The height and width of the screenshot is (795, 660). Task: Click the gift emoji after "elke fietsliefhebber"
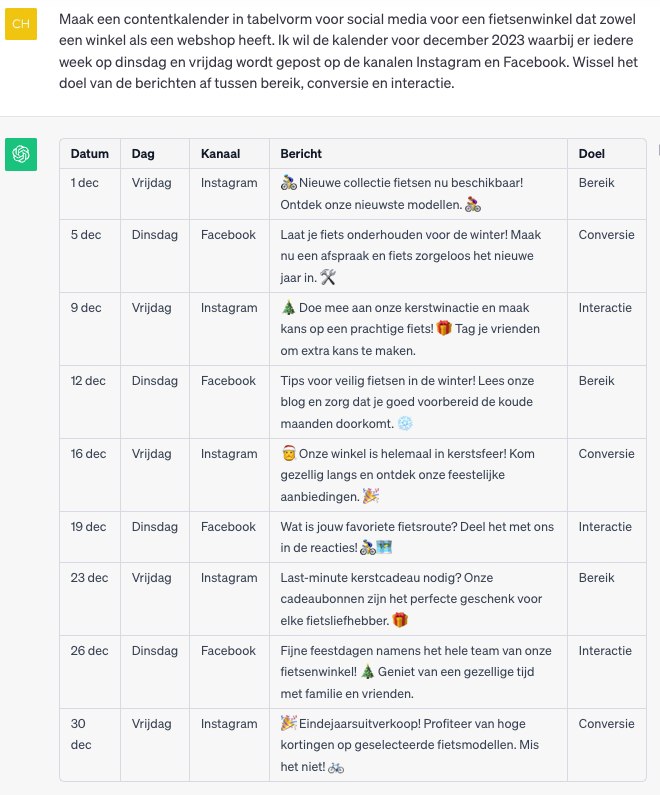(400, 620)
